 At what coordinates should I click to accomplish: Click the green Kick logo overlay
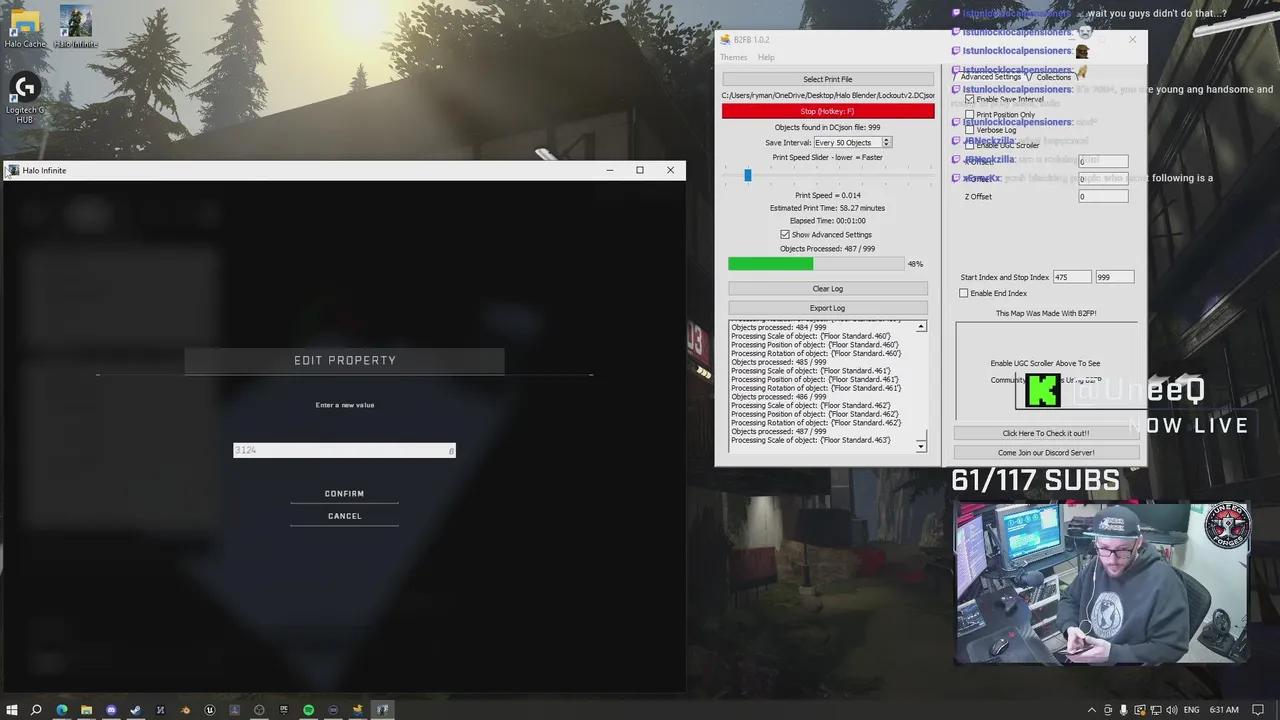coord(1043,390)
